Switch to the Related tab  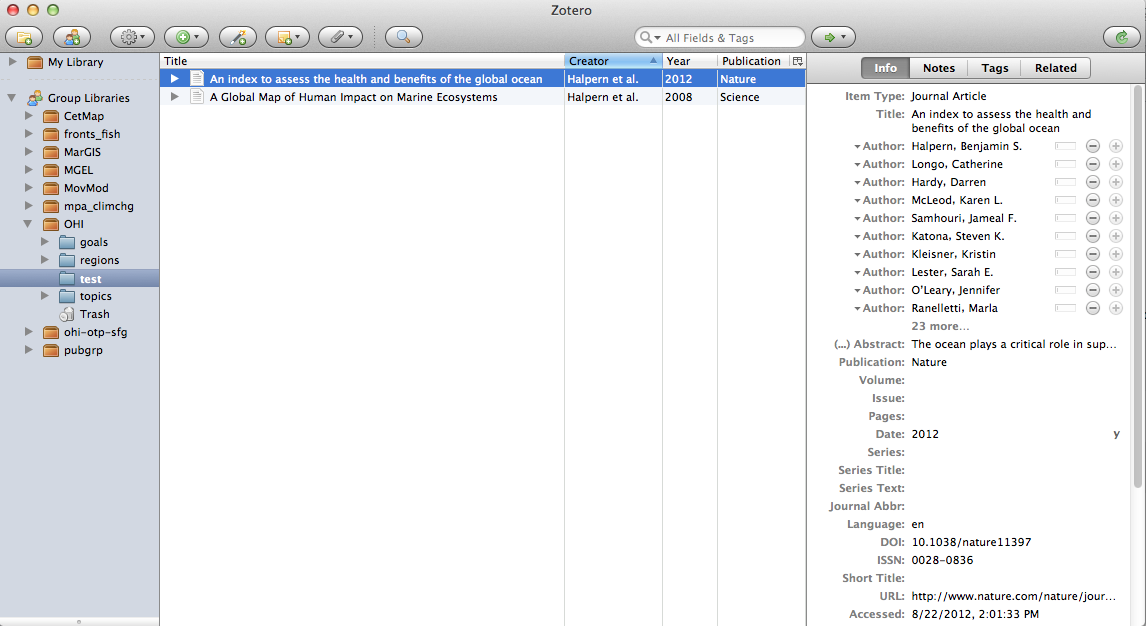1055,68
